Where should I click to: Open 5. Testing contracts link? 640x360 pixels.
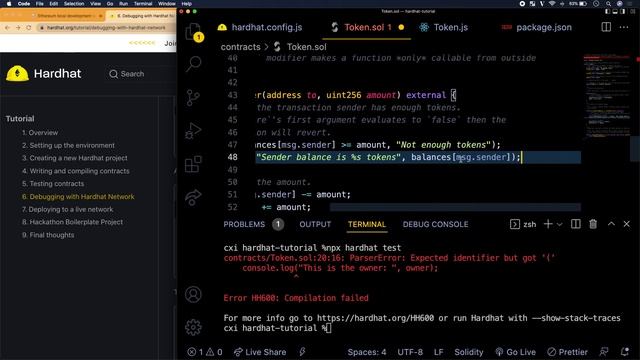click(53, 184)
